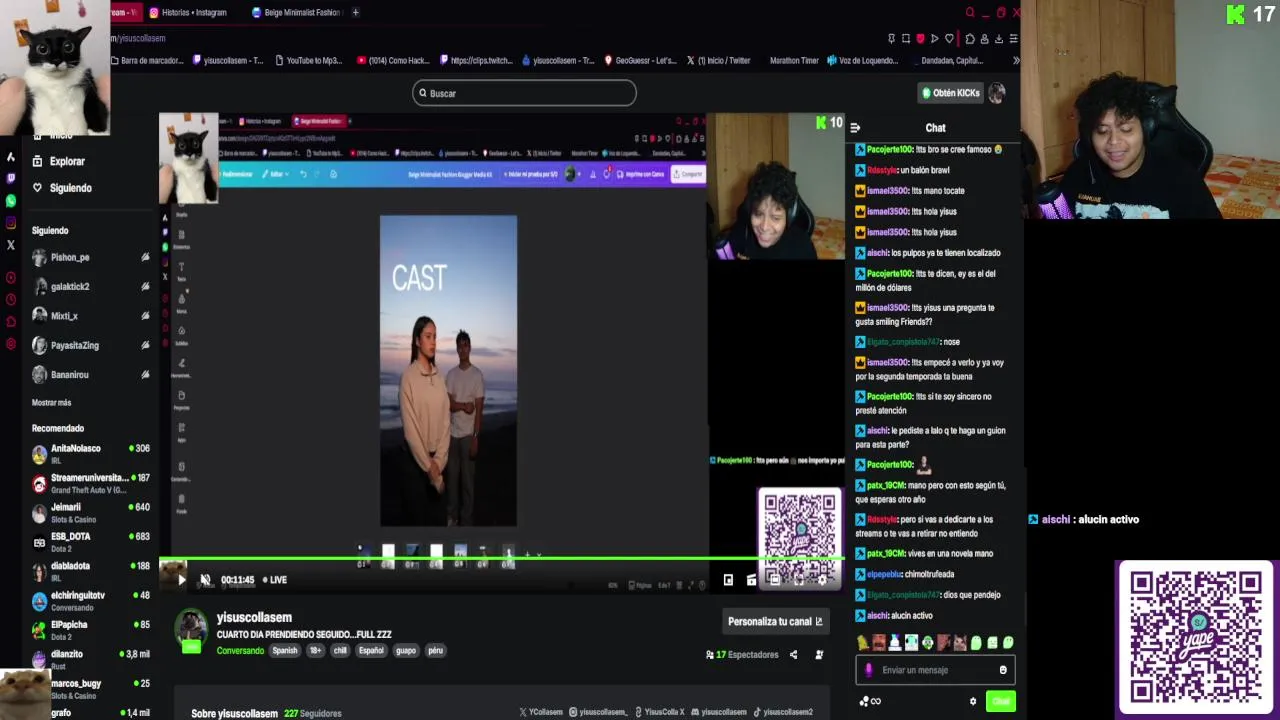
Task: Open followed channel PayasitaZing
Action: 90,345
